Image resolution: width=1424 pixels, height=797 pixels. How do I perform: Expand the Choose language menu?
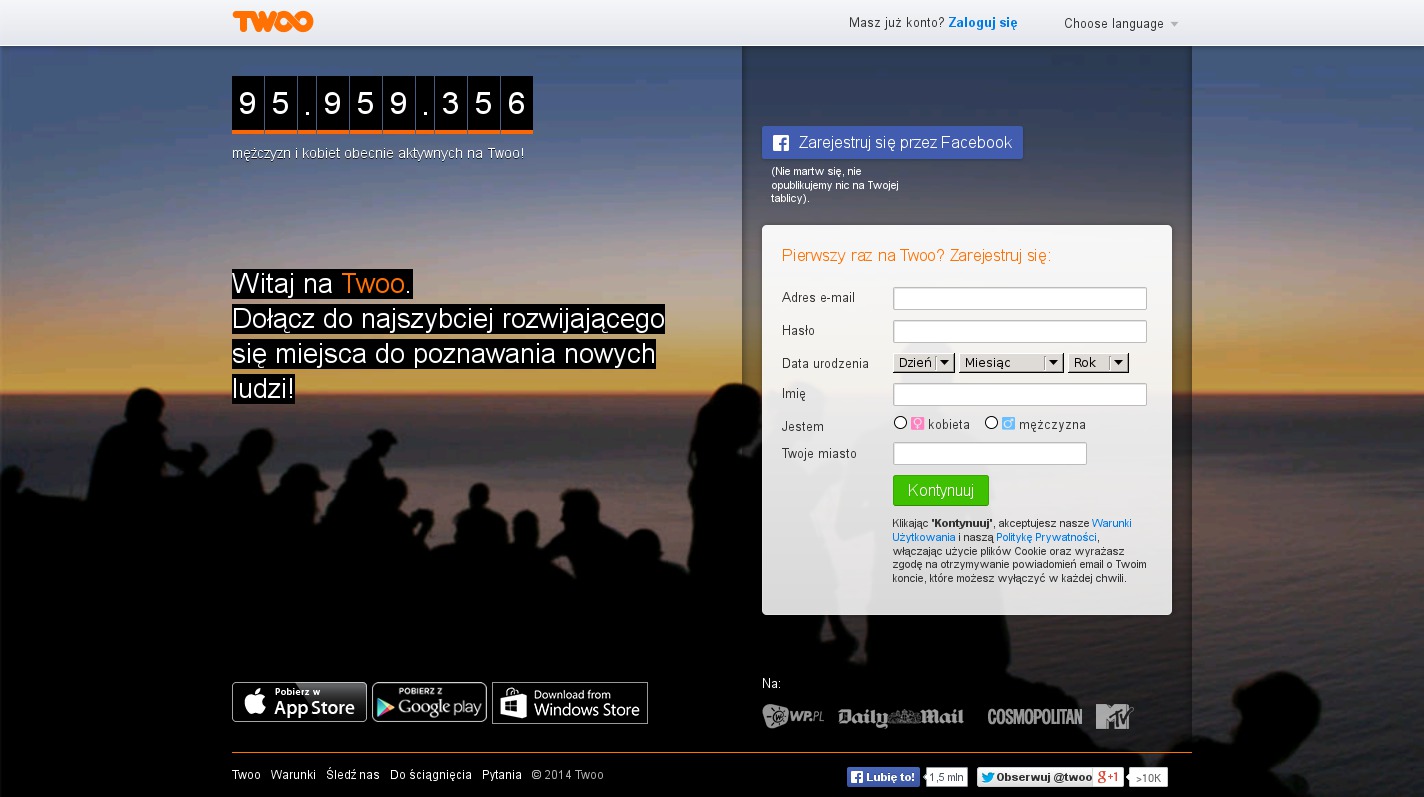click(x=1121, y=23)
